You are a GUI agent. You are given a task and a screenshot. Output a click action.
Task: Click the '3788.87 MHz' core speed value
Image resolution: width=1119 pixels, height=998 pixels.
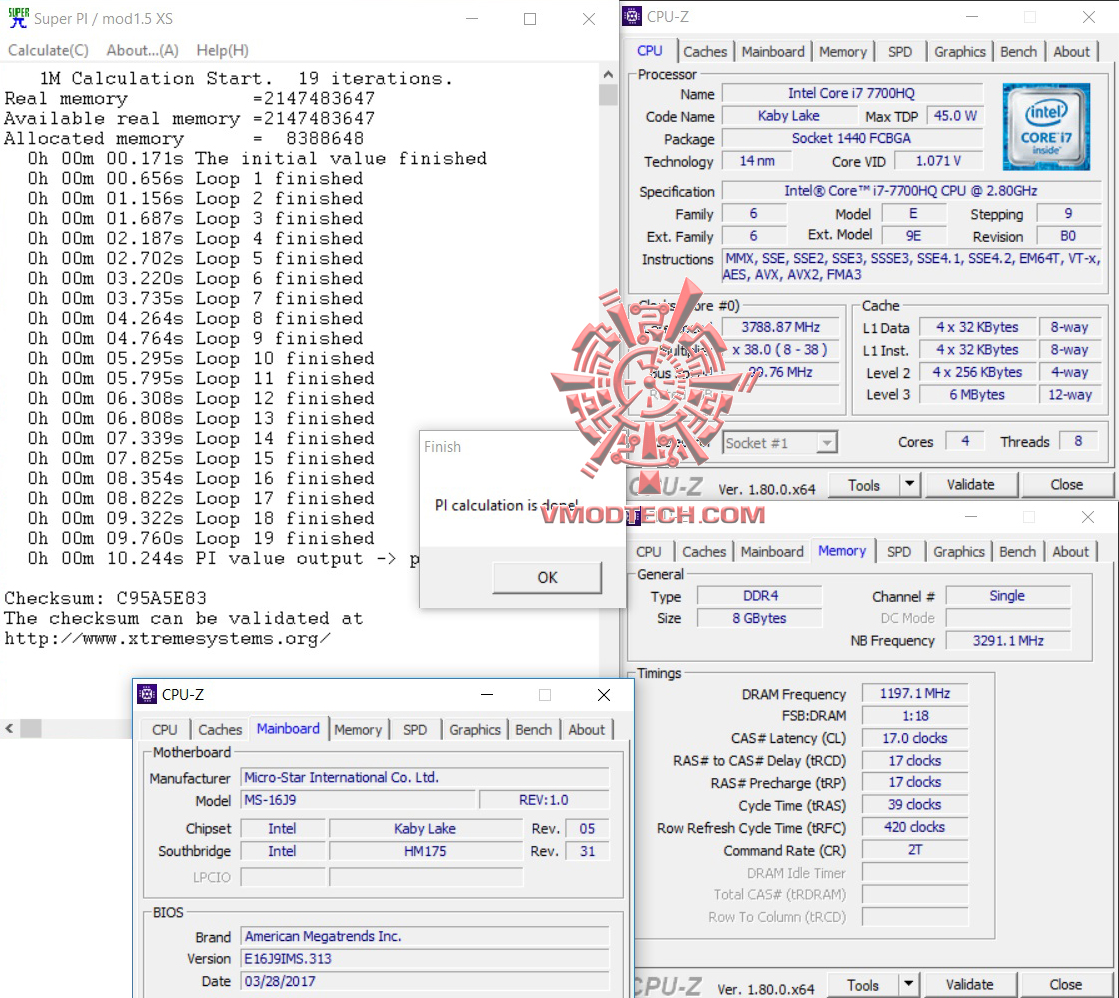[780, 327]
